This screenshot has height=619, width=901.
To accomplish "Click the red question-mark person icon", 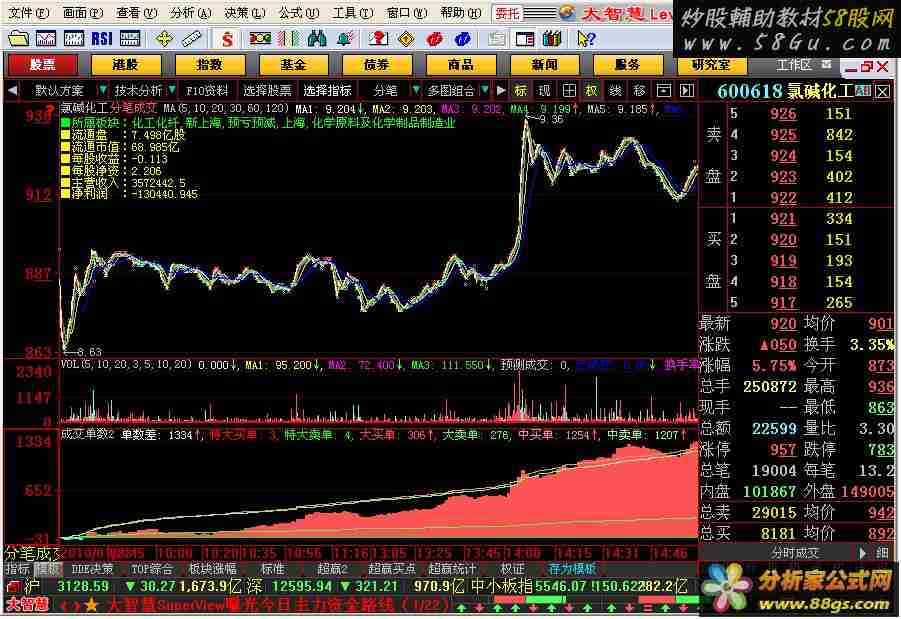I will [x=378, y=39].
